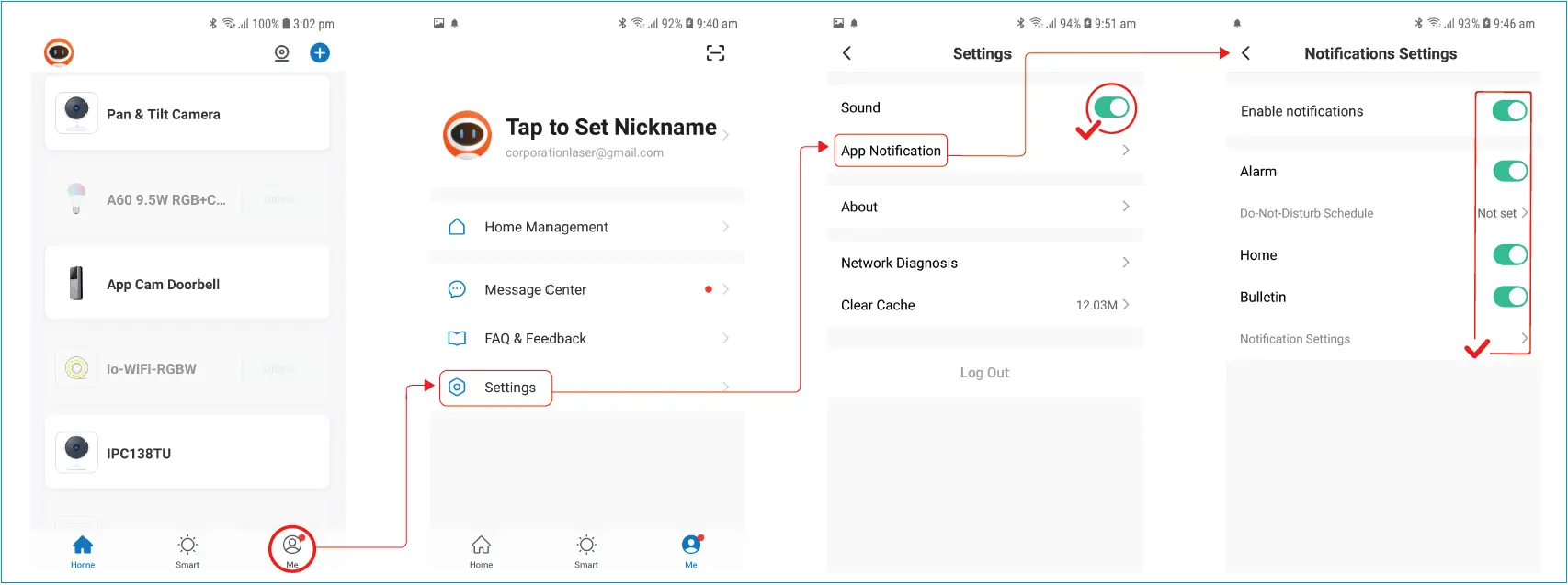1568x585 pixels.
Task: Select the io-WiFi-RGBW device
Action: 187,369
